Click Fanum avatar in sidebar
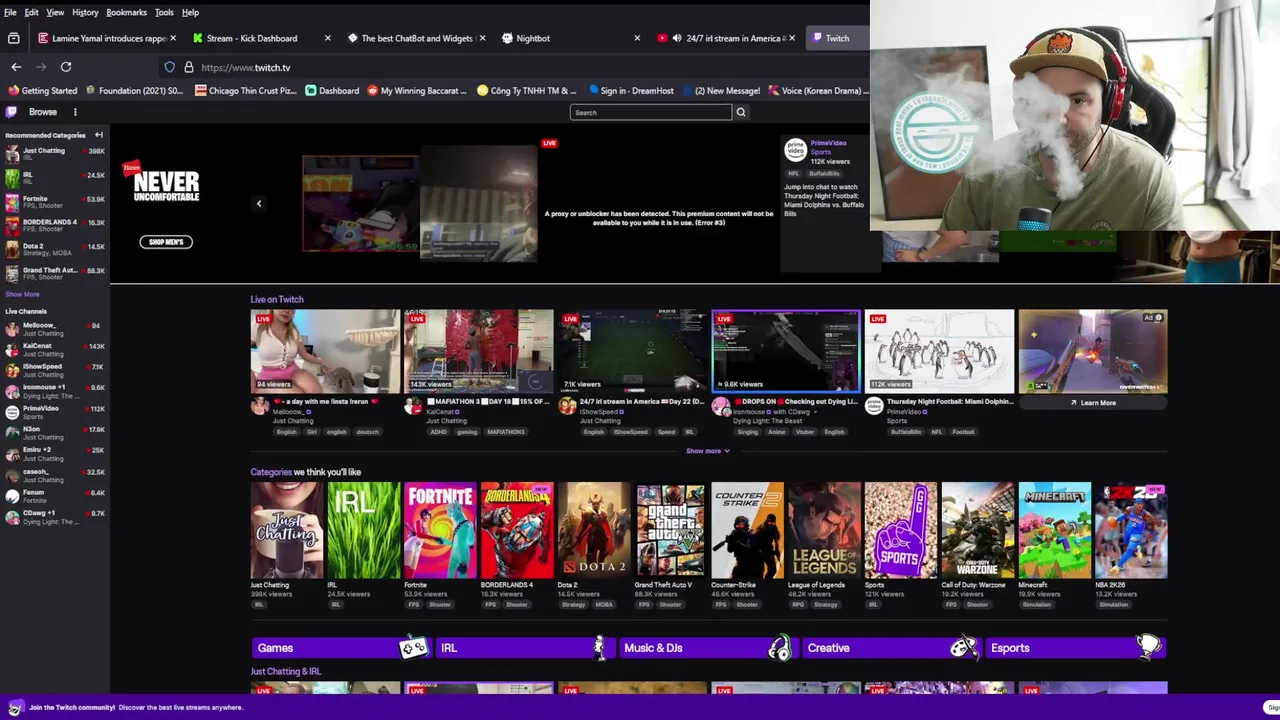This screenshot has width=1280, height=720. tap(12, 496)
